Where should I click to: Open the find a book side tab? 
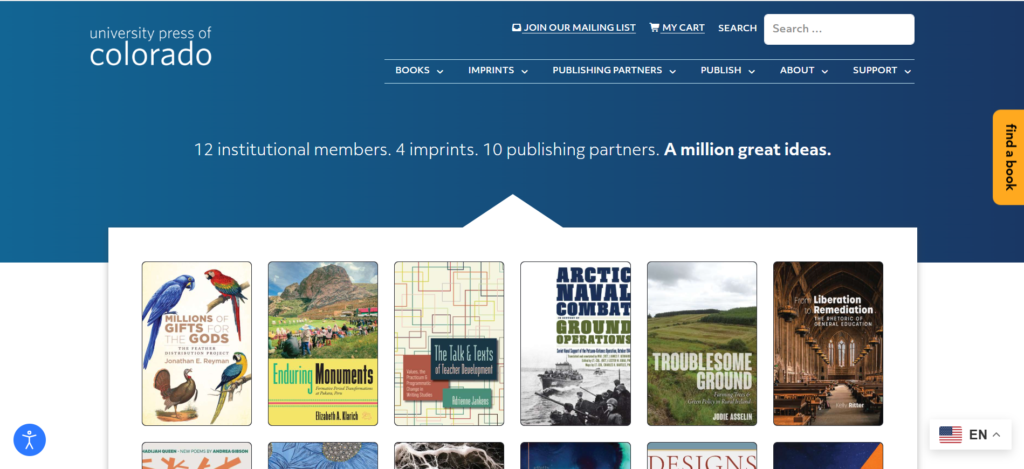[x=1008, y=157]
